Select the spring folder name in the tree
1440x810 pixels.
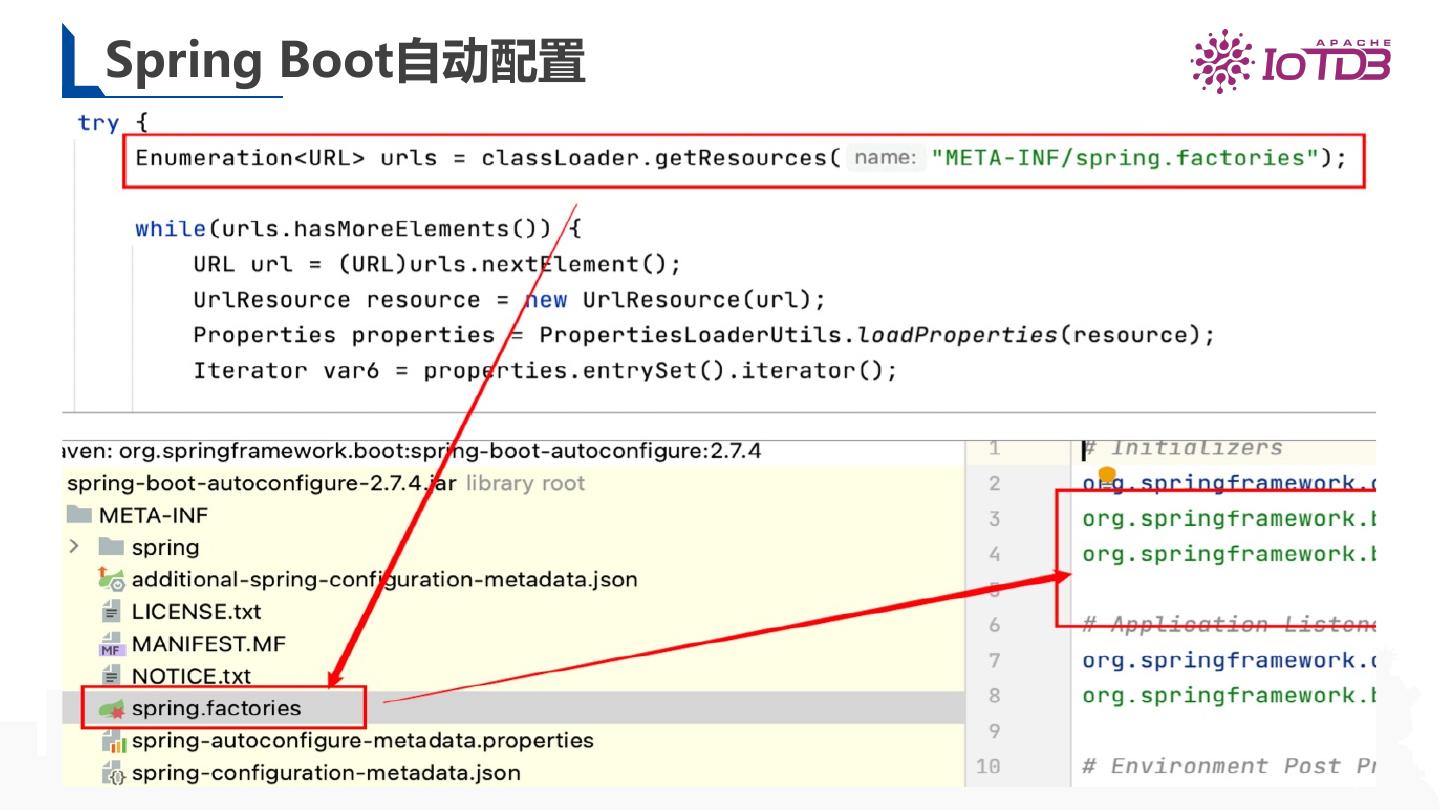pos(165,548)
